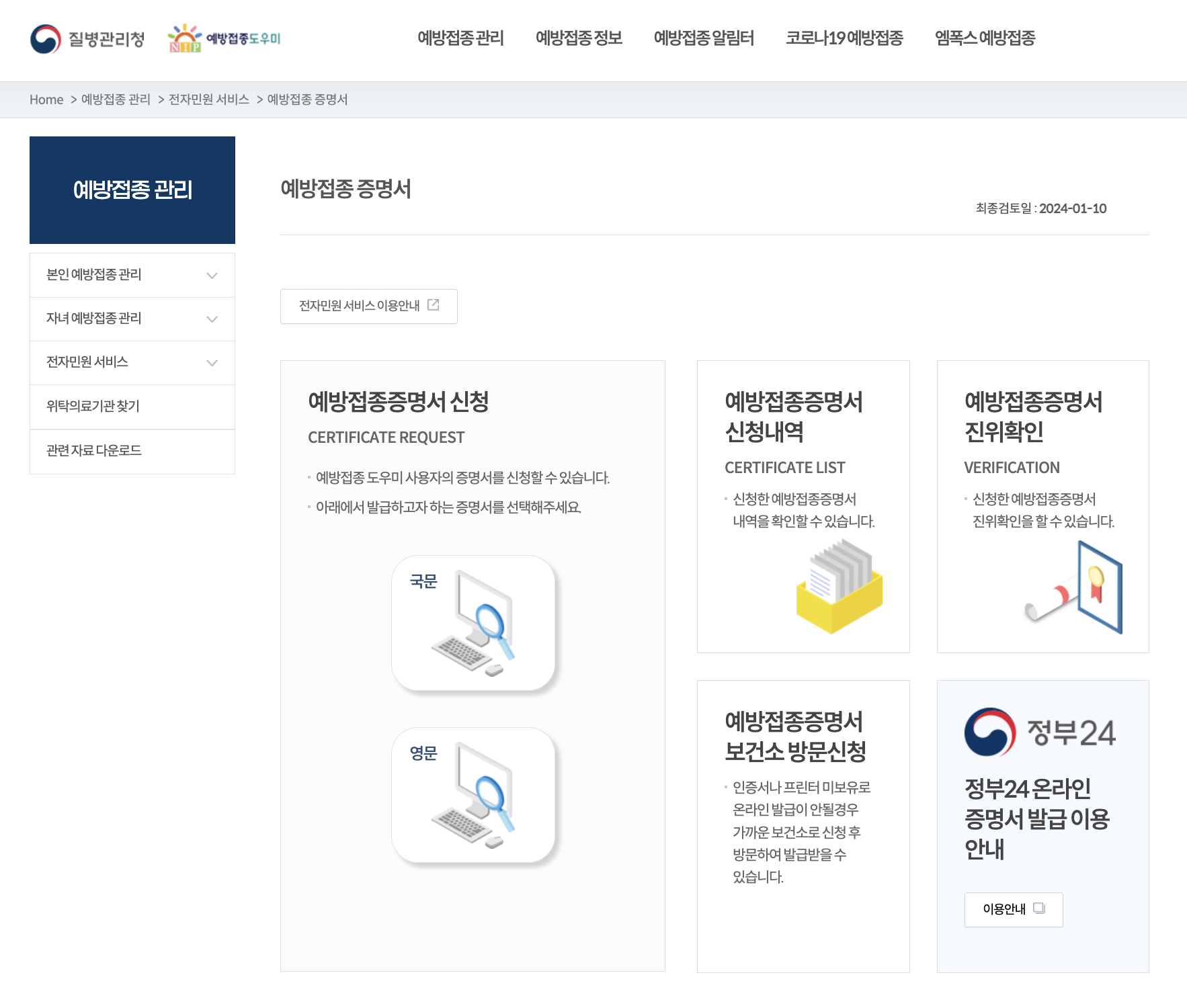
Task: Click the 정부24 logo
Action: 1040,732
